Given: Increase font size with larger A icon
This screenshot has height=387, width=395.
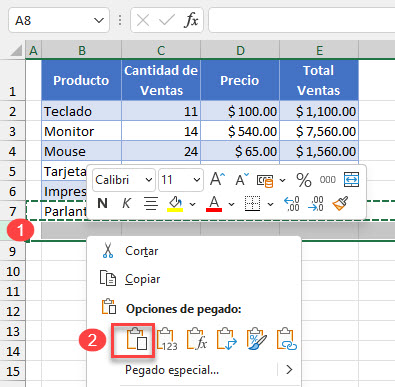Looking at the screenshot, I should coord(218,179).
